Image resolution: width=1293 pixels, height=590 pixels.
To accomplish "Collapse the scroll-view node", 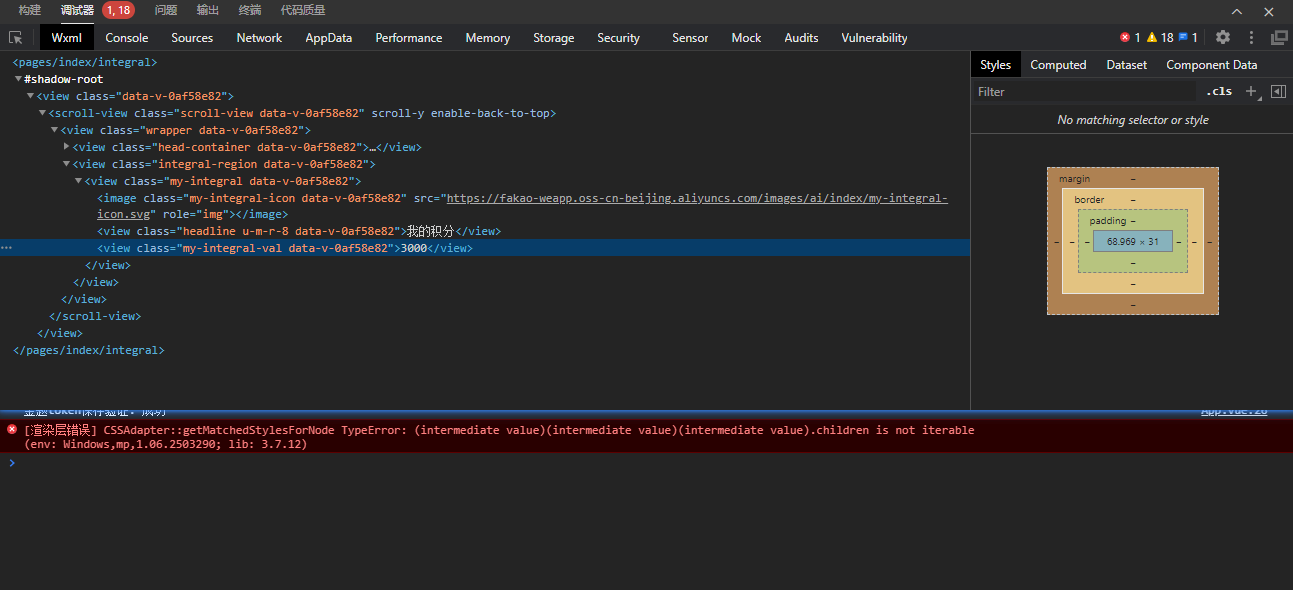I will click(x=42, y=113).
